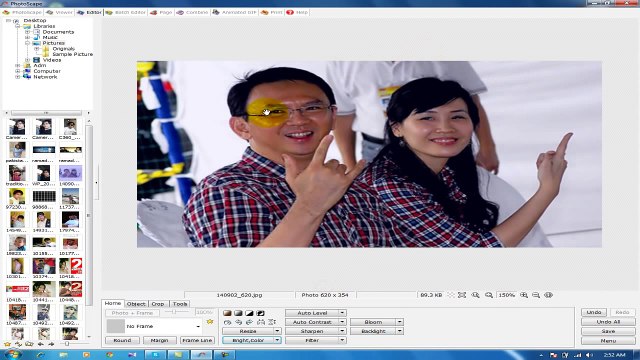Open the Auto Level dropdown arrow
The width and height of the screenshot is (640, 360).
coord(342,313)
